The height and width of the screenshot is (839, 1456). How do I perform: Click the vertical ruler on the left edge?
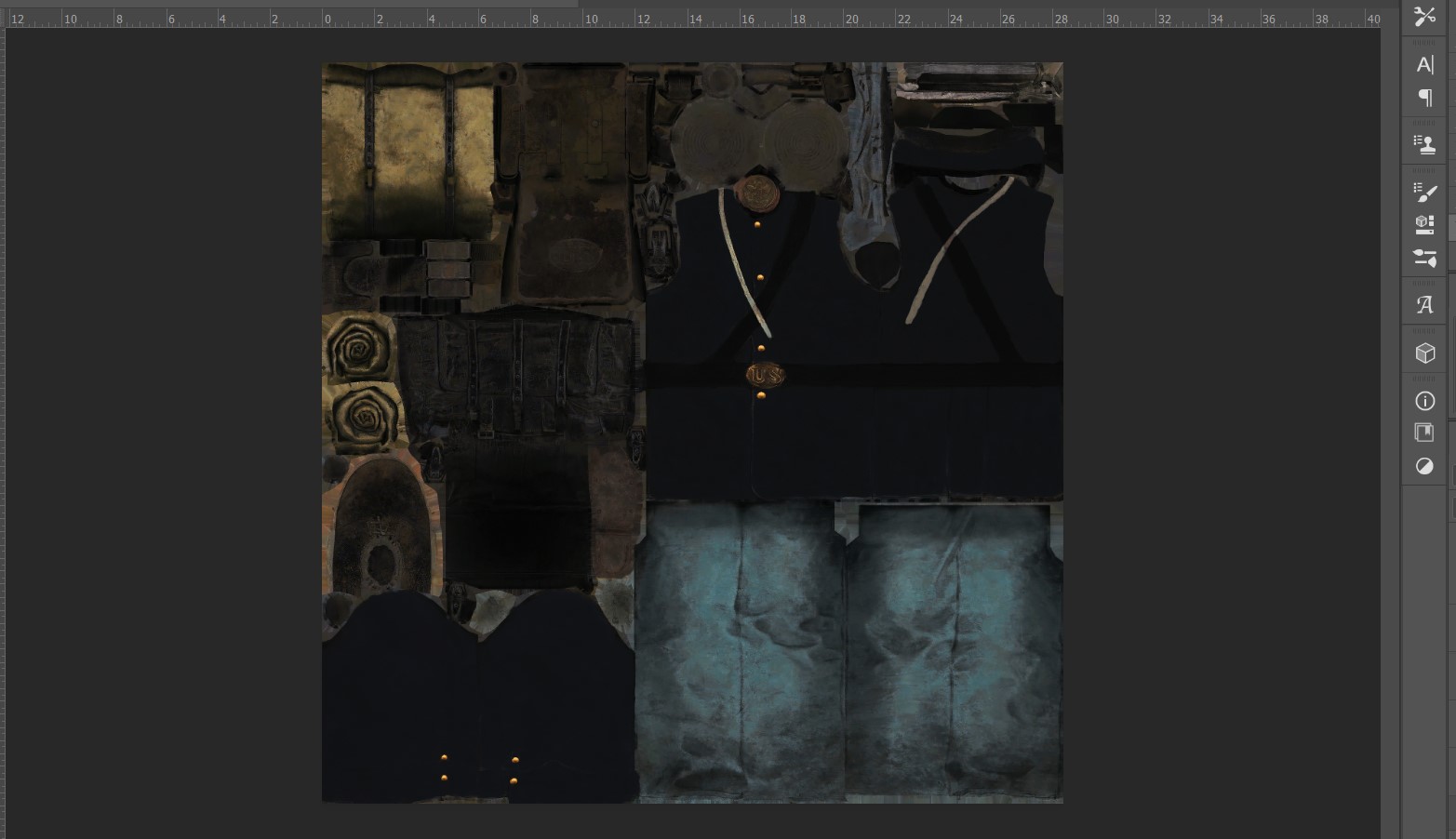(x=3, y=419)
